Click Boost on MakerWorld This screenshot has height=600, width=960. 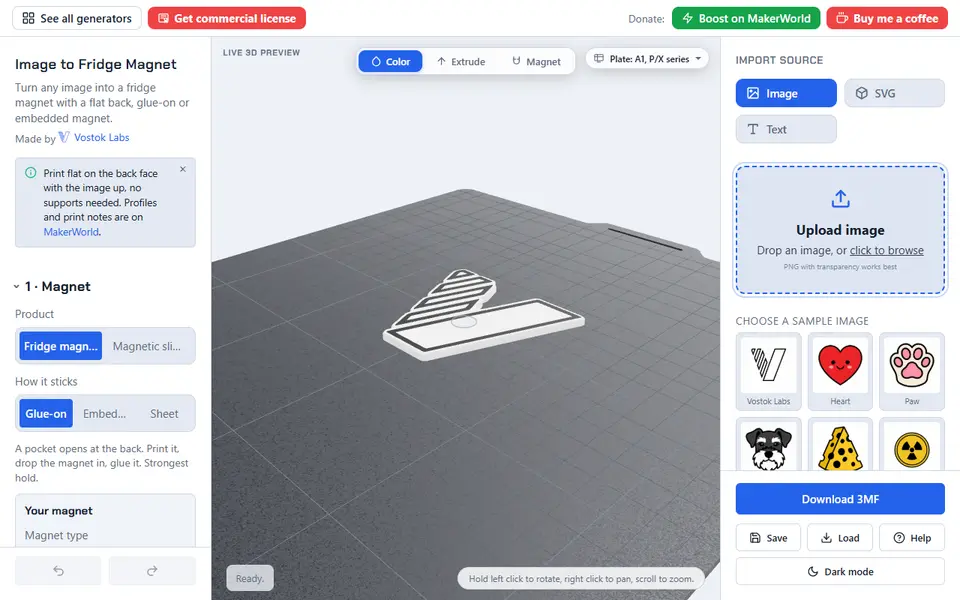746,18
